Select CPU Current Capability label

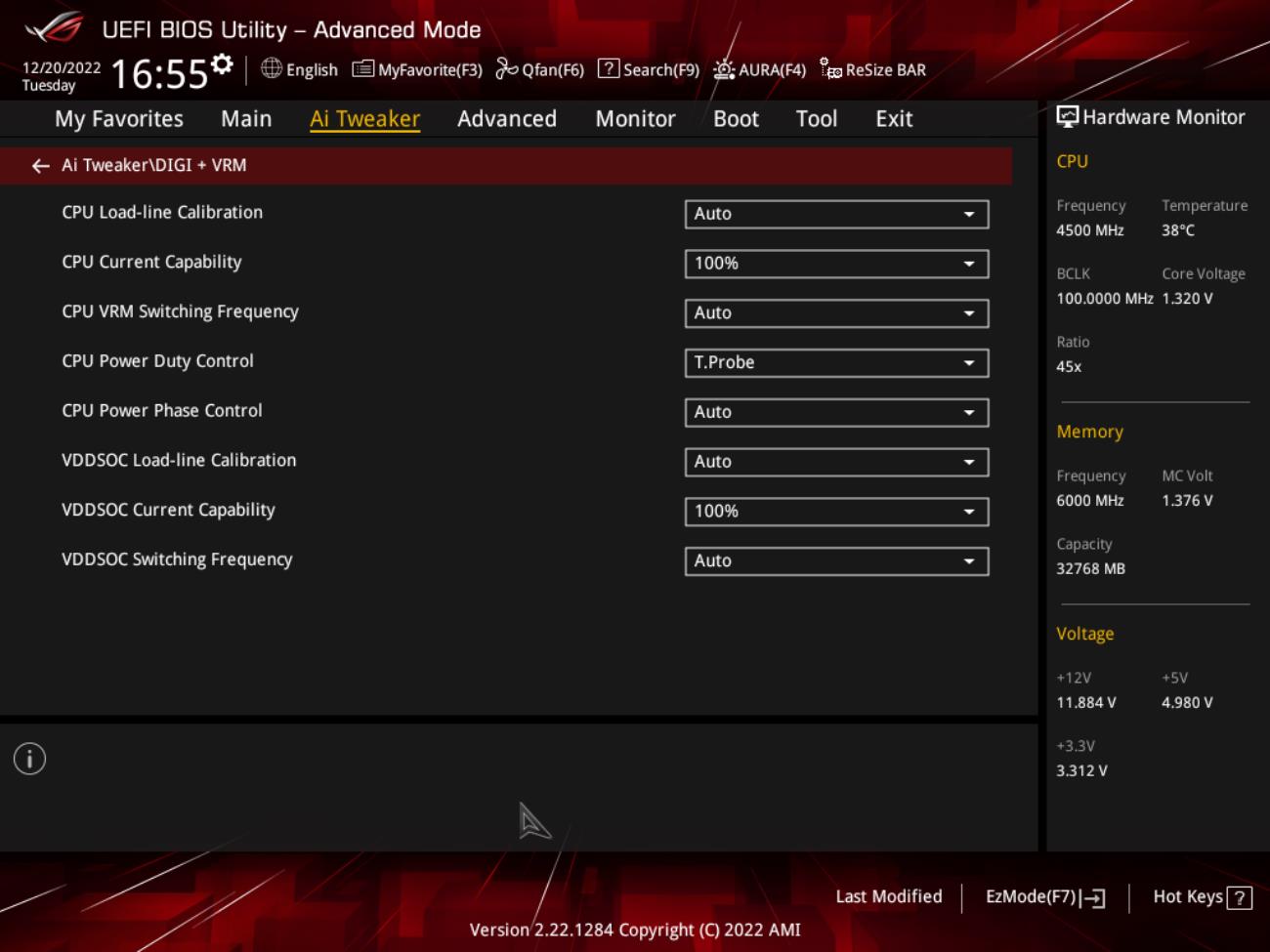pos(151,263)
